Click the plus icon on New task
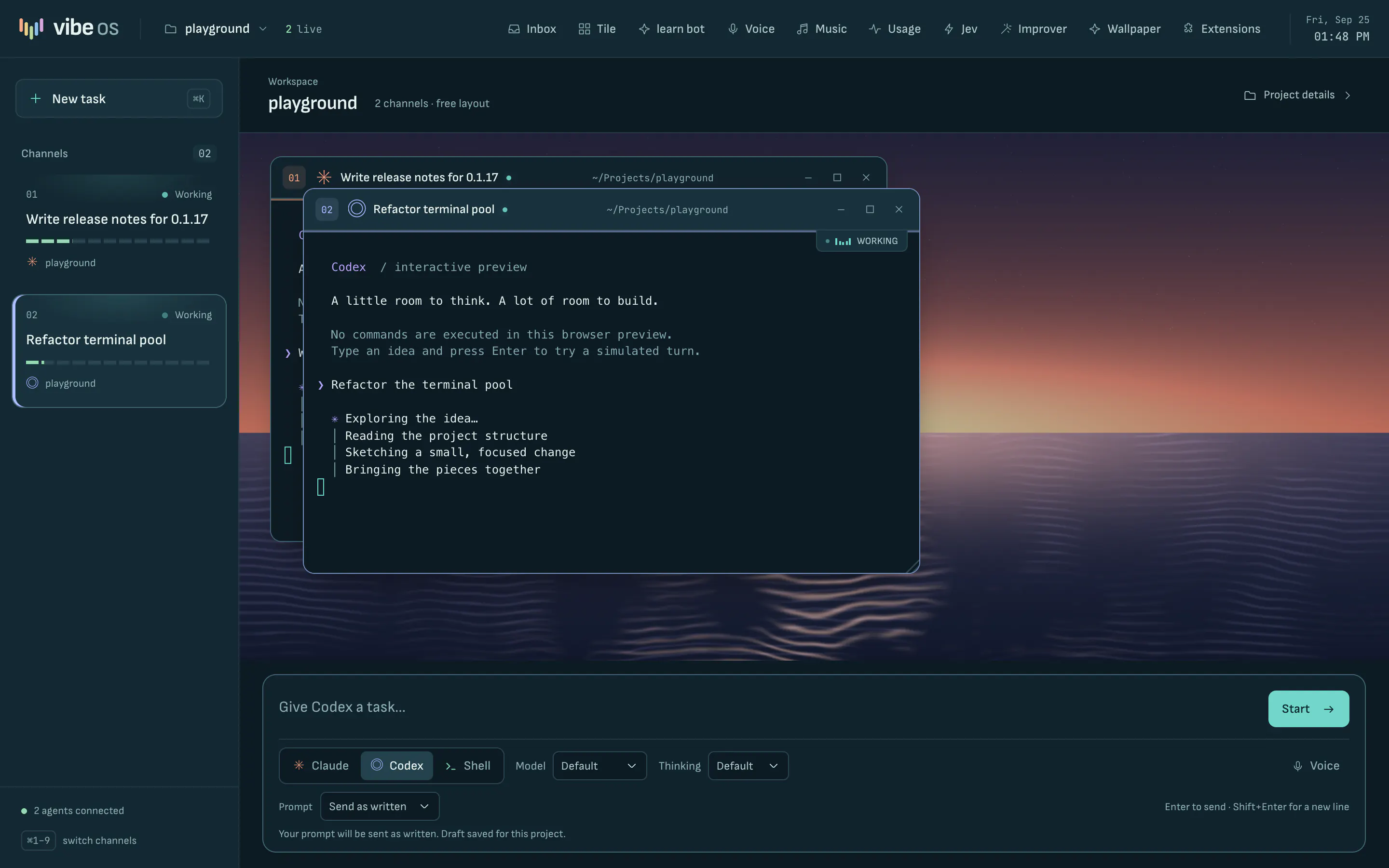 tap(36, 99)
